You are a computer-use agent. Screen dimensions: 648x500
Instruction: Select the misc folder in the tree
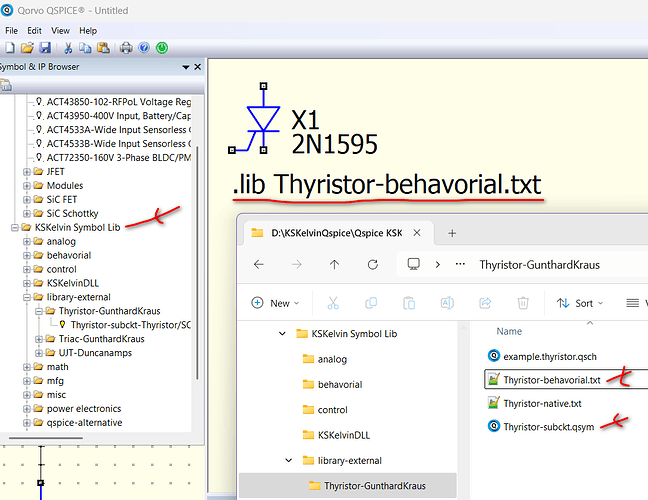click(56, 395)
